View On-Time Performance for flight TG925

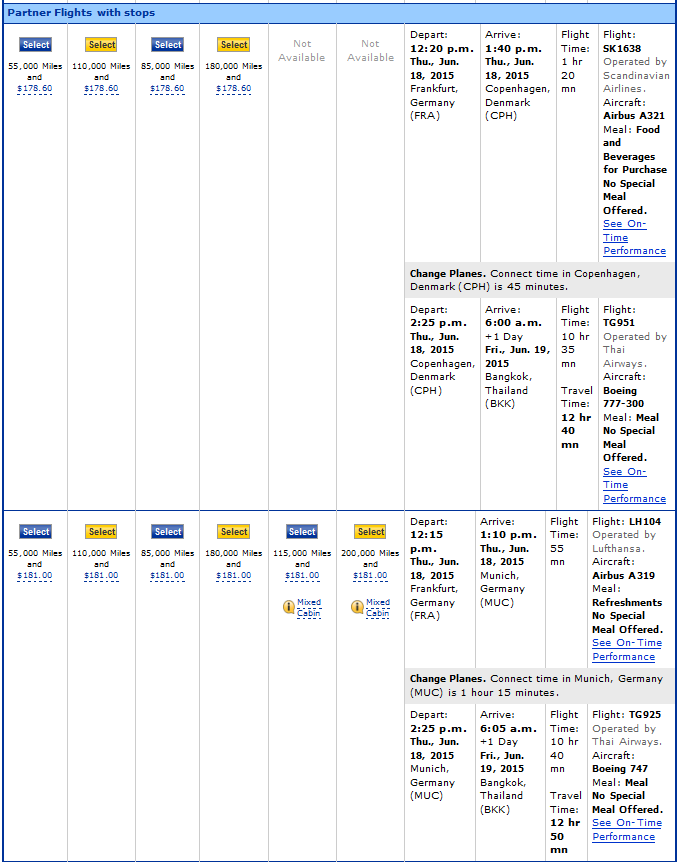[626, 830]
